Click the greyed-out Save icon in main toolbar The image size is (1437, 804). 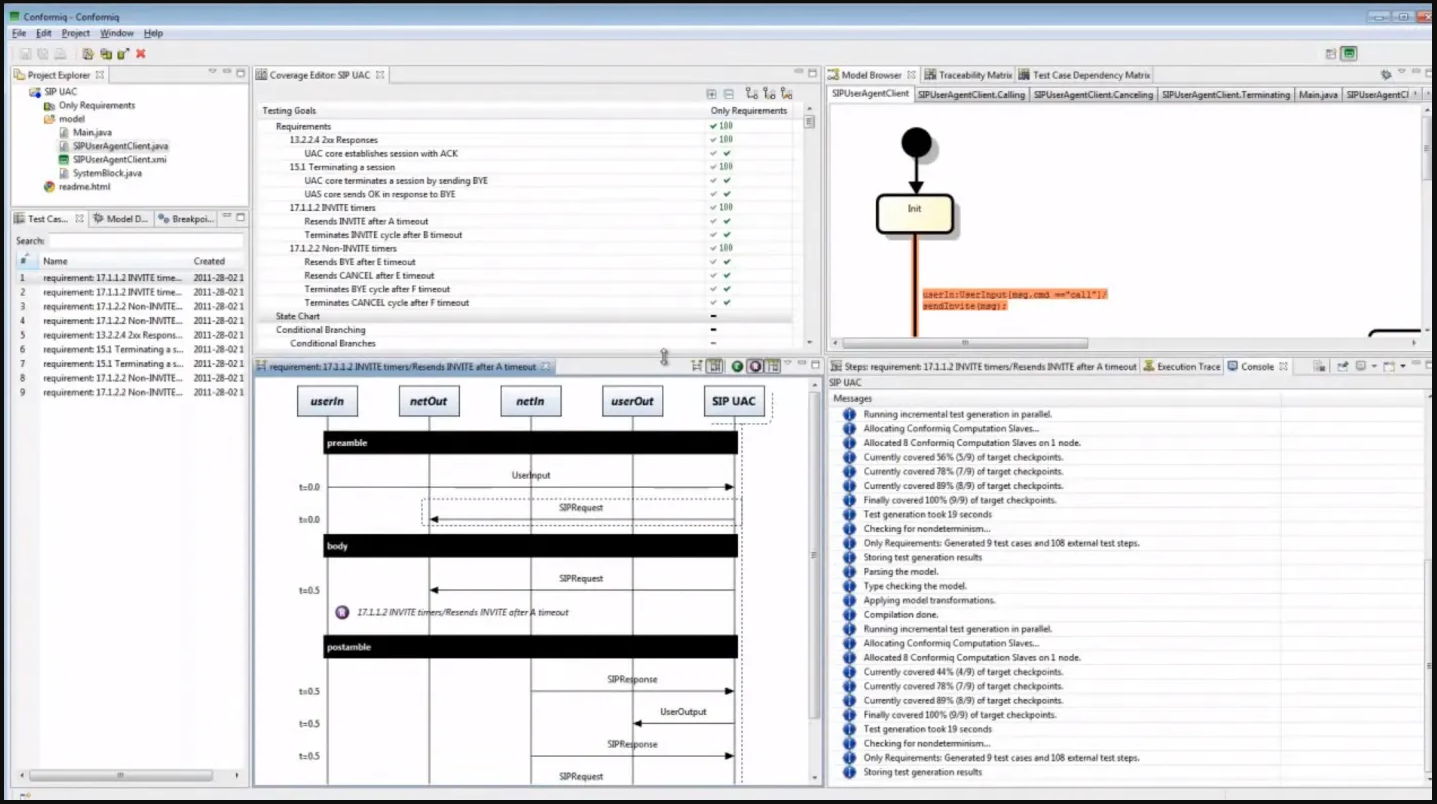pyautogui.click(x=26, y=54)
